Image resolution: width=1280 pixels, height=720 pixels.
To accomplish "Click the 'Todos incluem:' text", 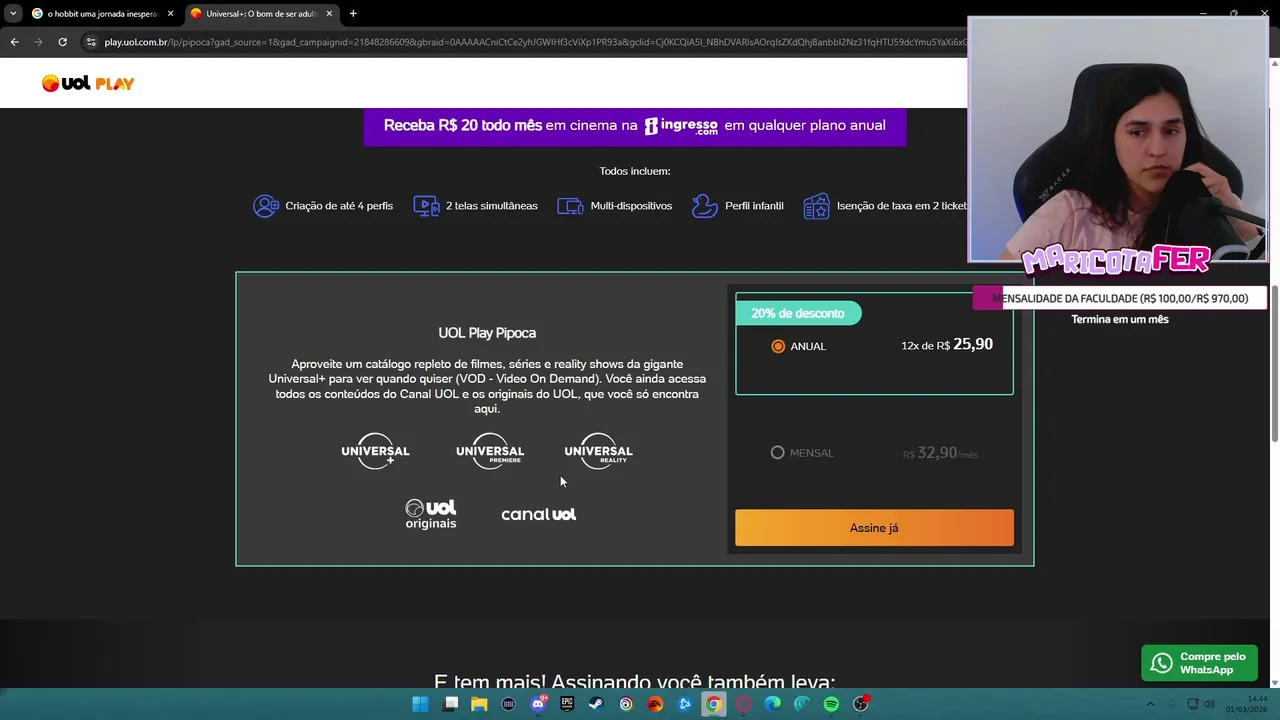I will [635, 171].
